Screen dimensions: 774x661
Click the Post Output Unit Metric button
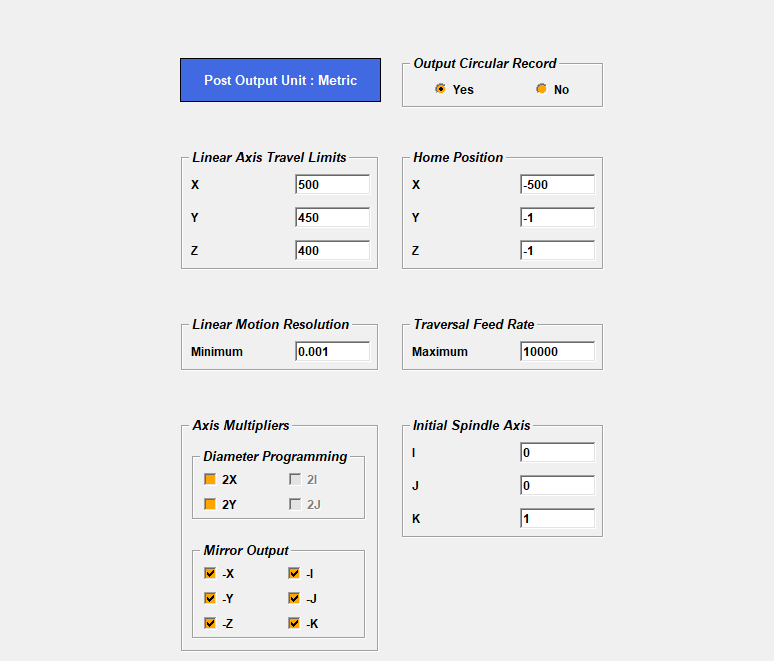(280, 80)
